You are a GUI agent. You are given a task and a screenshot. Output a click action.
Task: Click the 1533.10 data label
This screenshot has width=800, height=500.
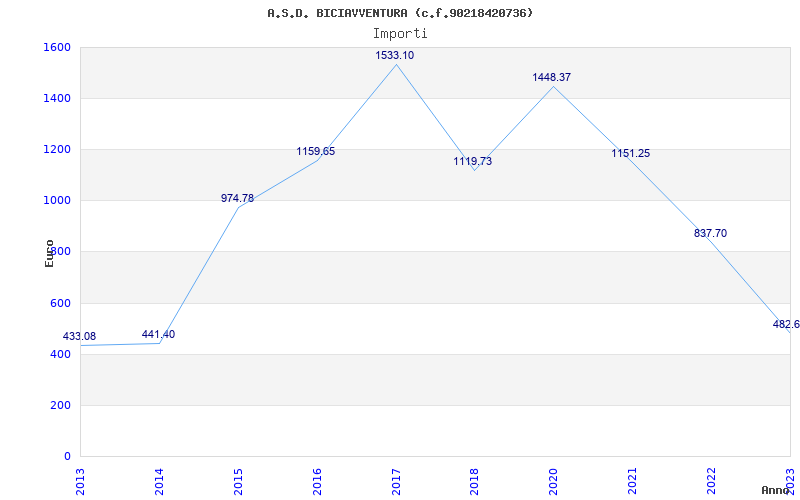click(394, 55)
